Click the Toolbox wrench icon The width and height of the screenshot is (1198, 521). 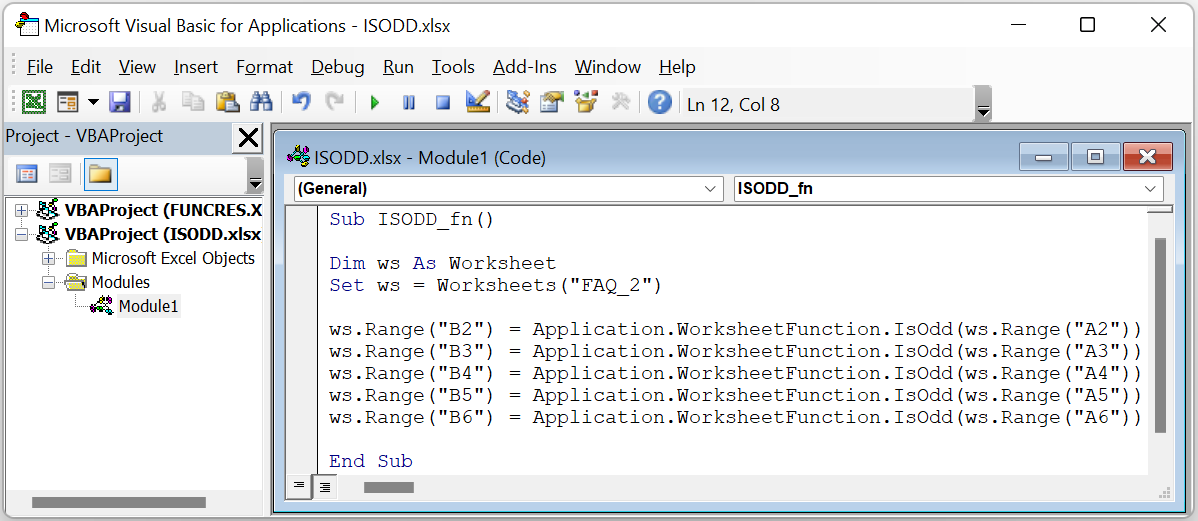620,103
